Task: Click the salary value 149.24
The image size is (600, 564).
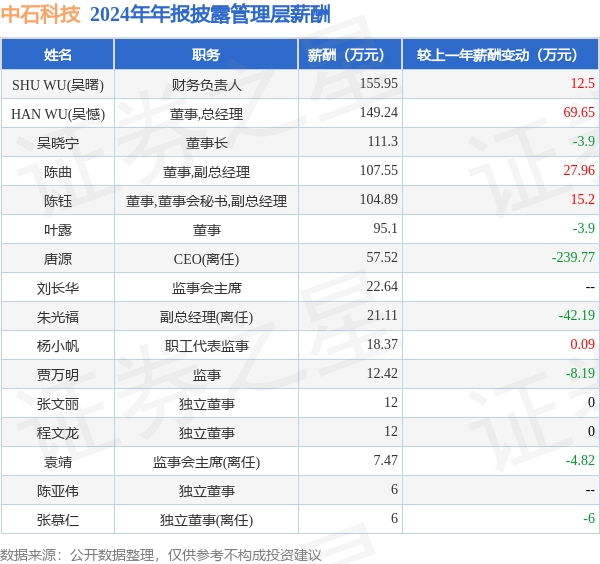Action: tap(378, 112)
